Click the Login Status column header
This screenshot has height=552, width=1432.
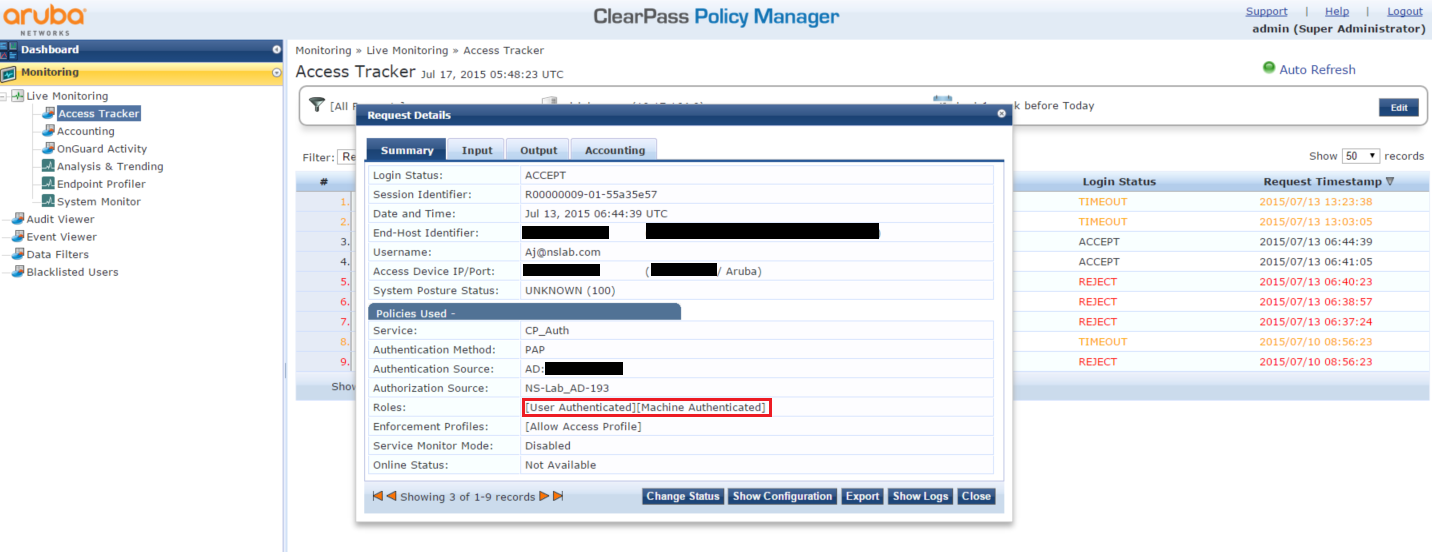(x=1119, y=182)
